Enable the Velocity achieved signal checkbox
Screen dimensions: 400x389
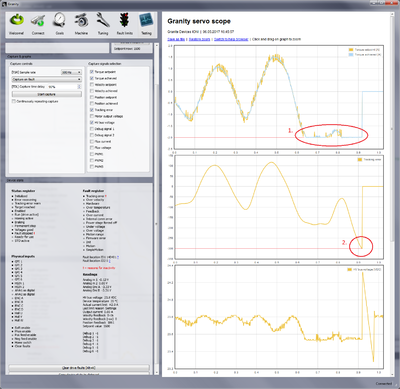[92, 91]
